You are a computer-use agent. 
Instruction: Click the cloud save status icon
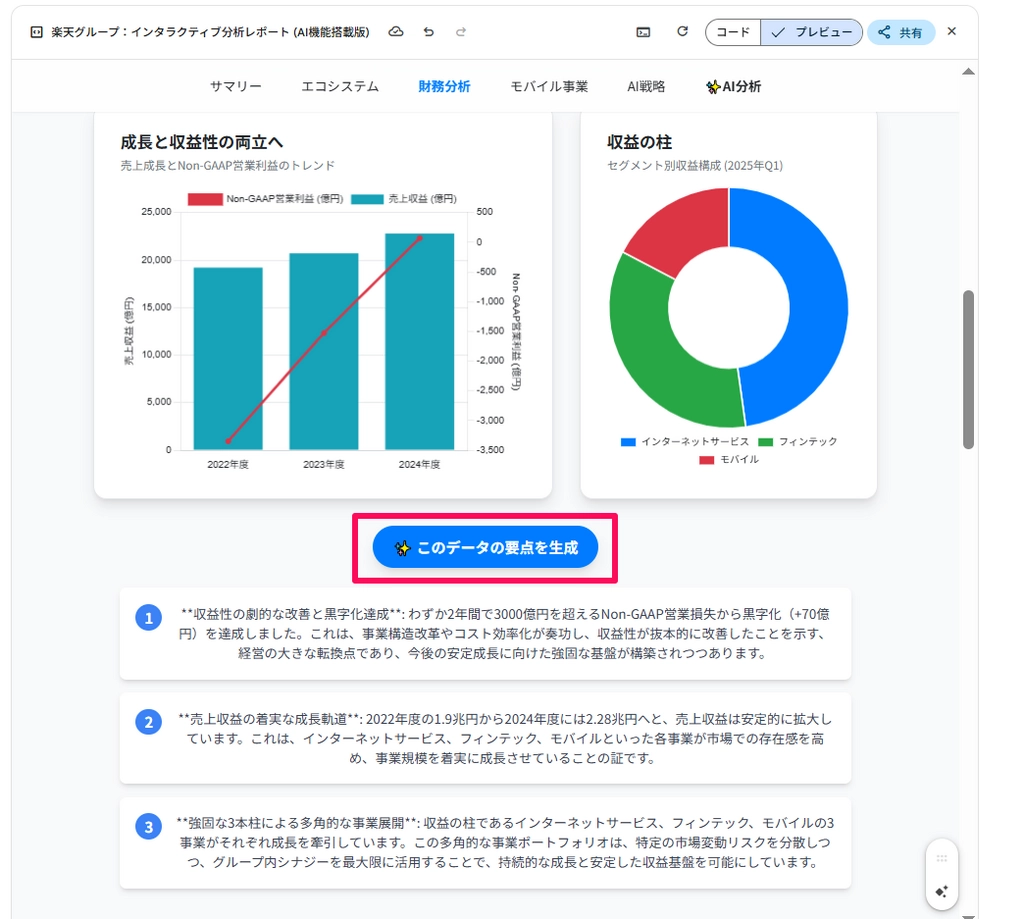click(396, 31)
